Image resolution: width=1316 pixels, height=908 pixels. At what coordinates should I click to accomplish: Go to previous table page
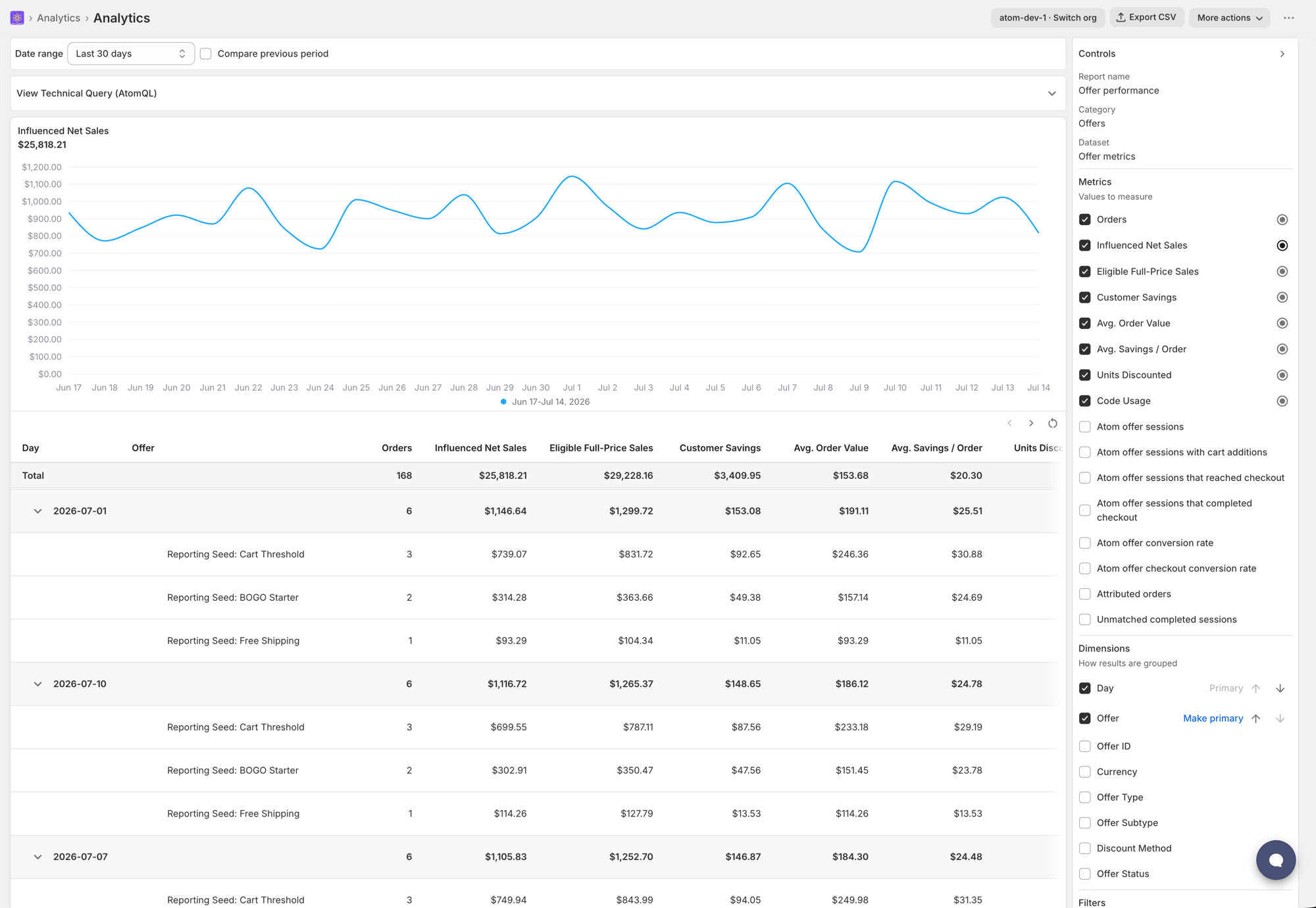coord(1009,423)
